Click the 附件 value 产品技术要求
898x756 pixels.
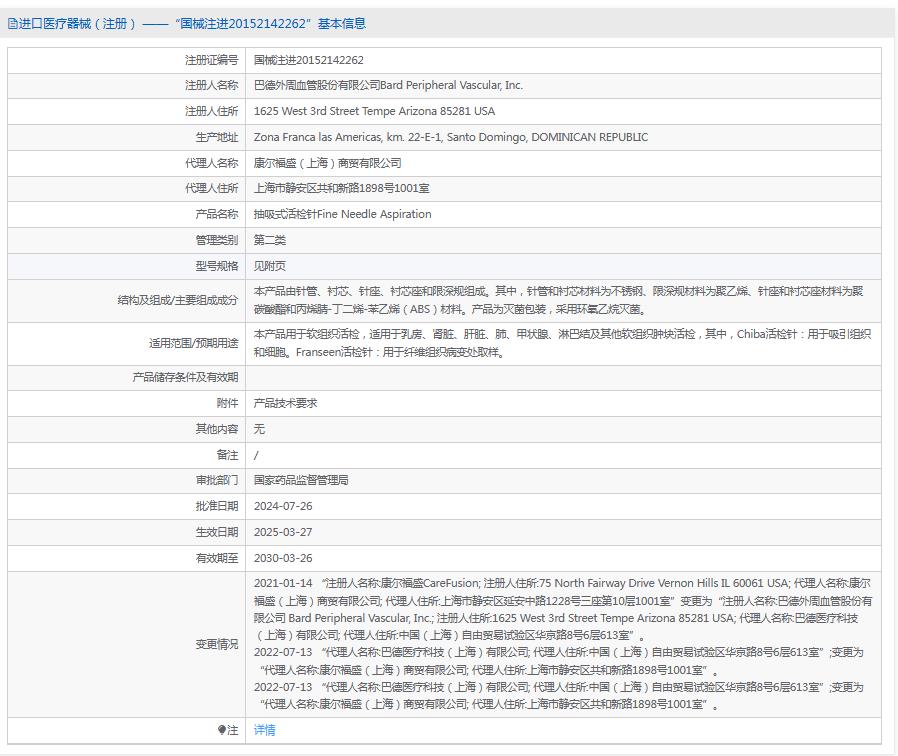click(285, 403)
